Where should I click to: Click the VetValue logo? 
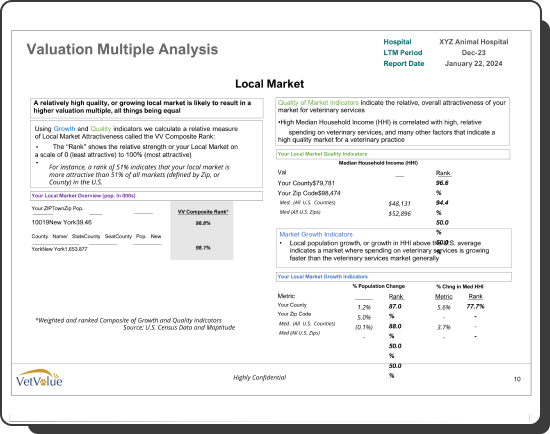coord(39,378)
